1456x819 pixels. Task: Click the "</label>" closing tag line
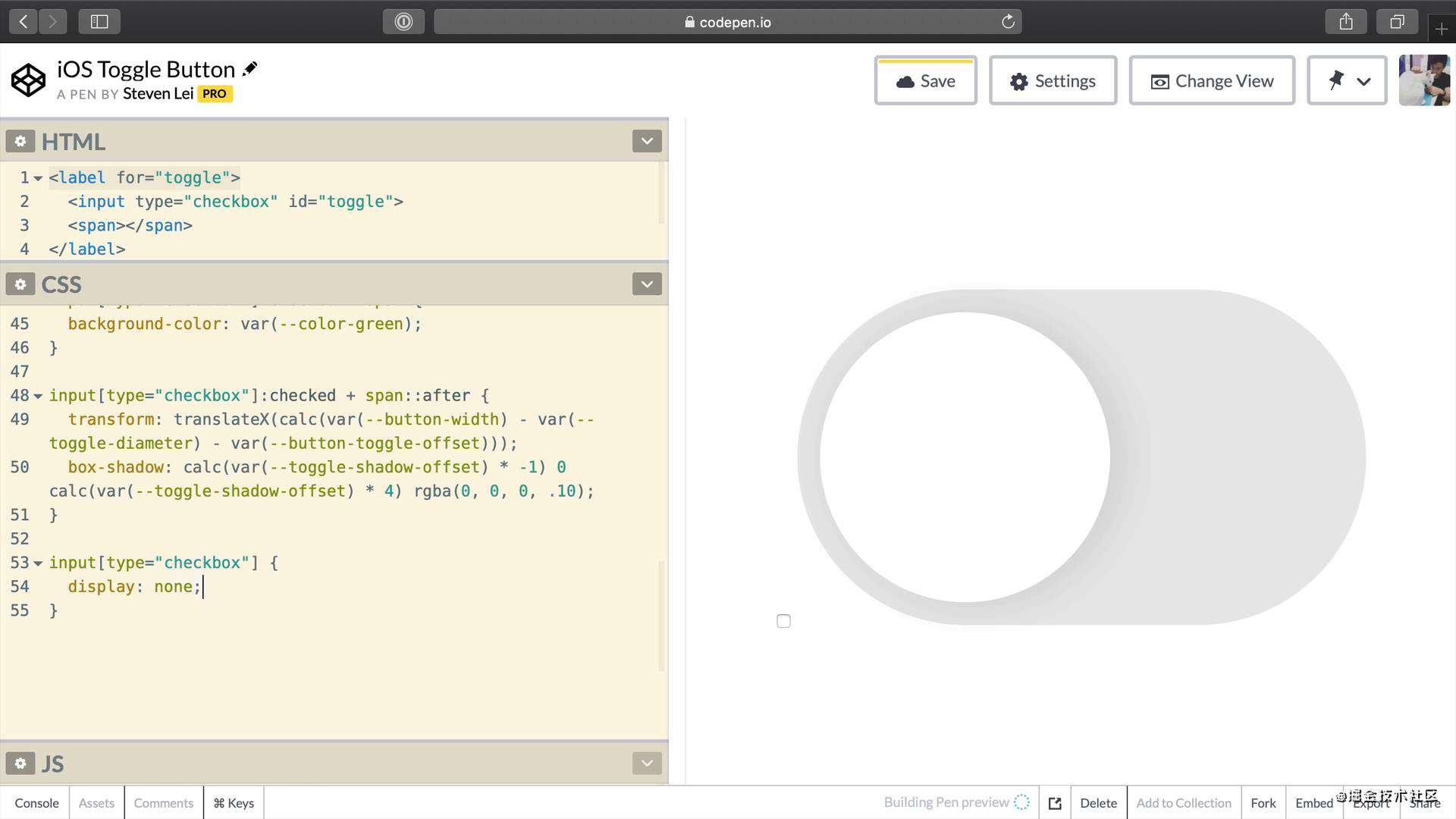86,249
